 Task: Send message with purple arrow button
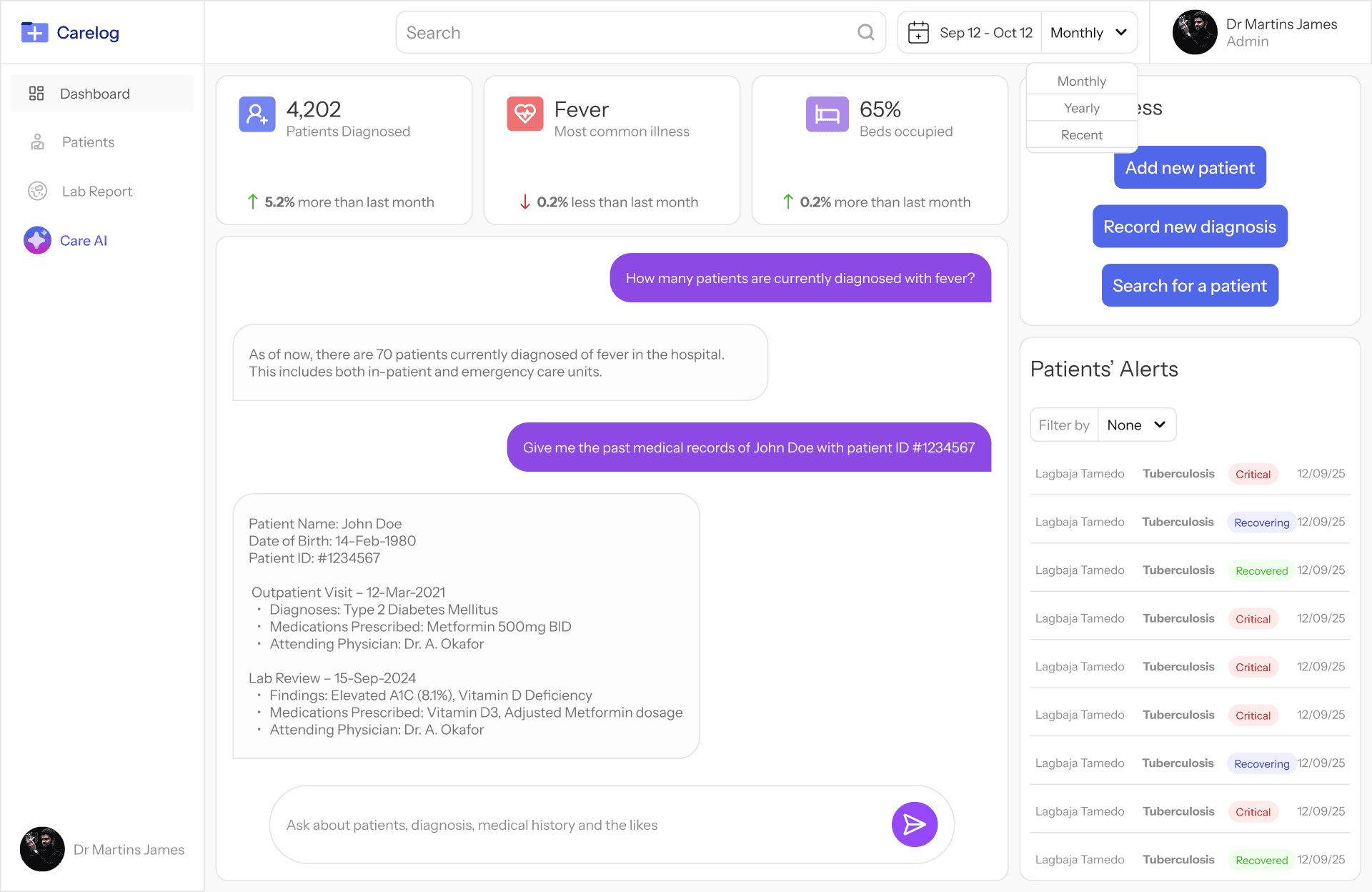[x=914, y=824]
